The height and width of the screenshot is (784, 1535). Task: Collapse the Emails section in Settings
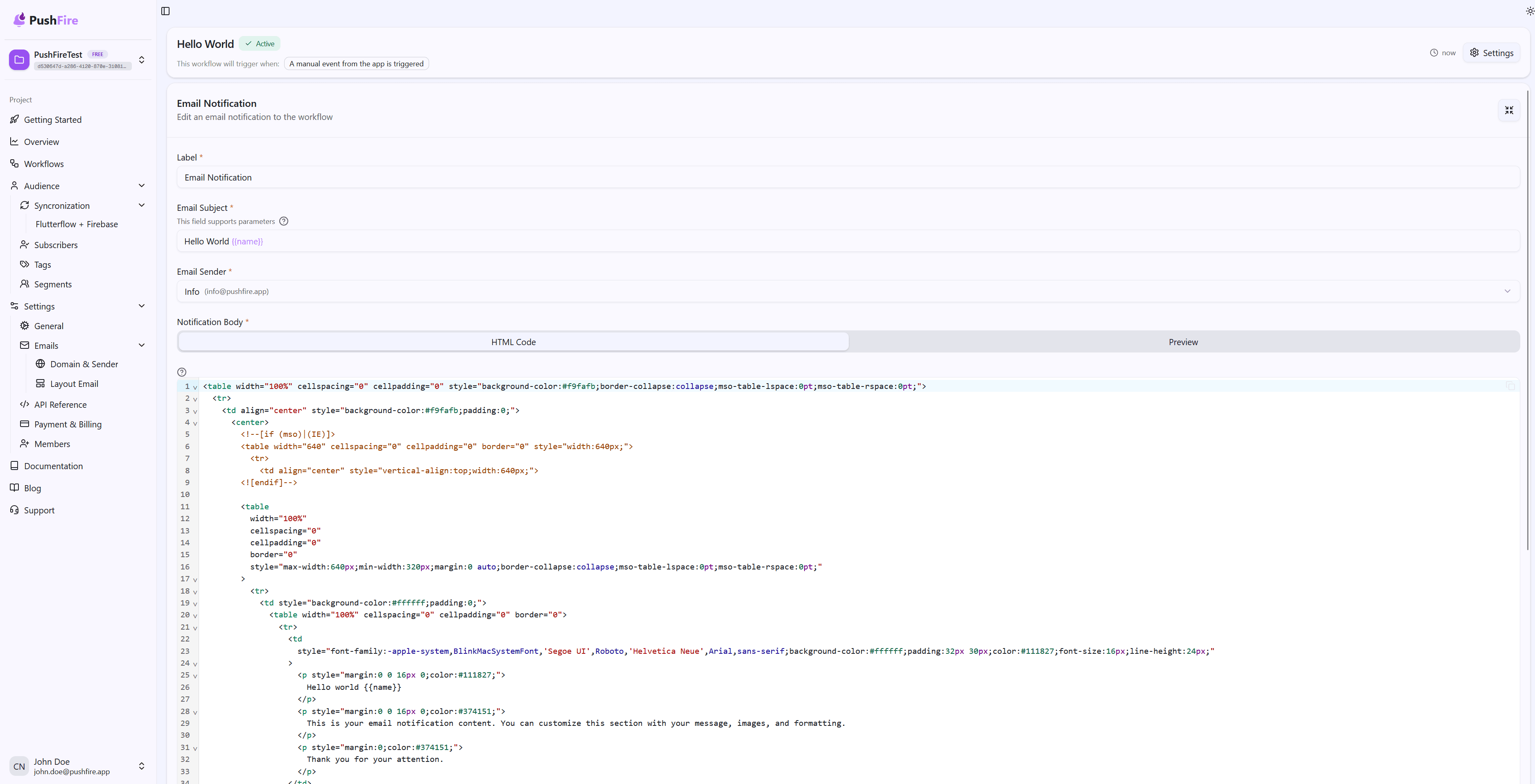pyautogui.click(x=142, y=345)
